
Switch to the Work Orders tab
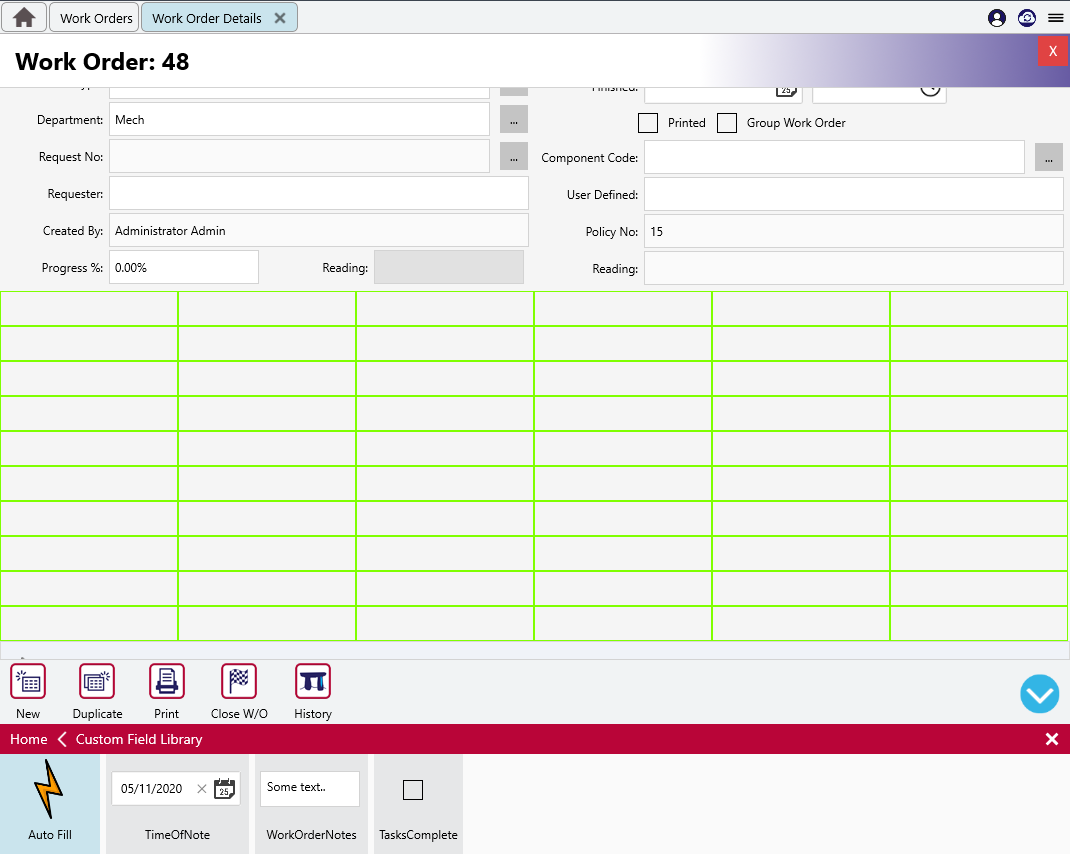(96, 18)
